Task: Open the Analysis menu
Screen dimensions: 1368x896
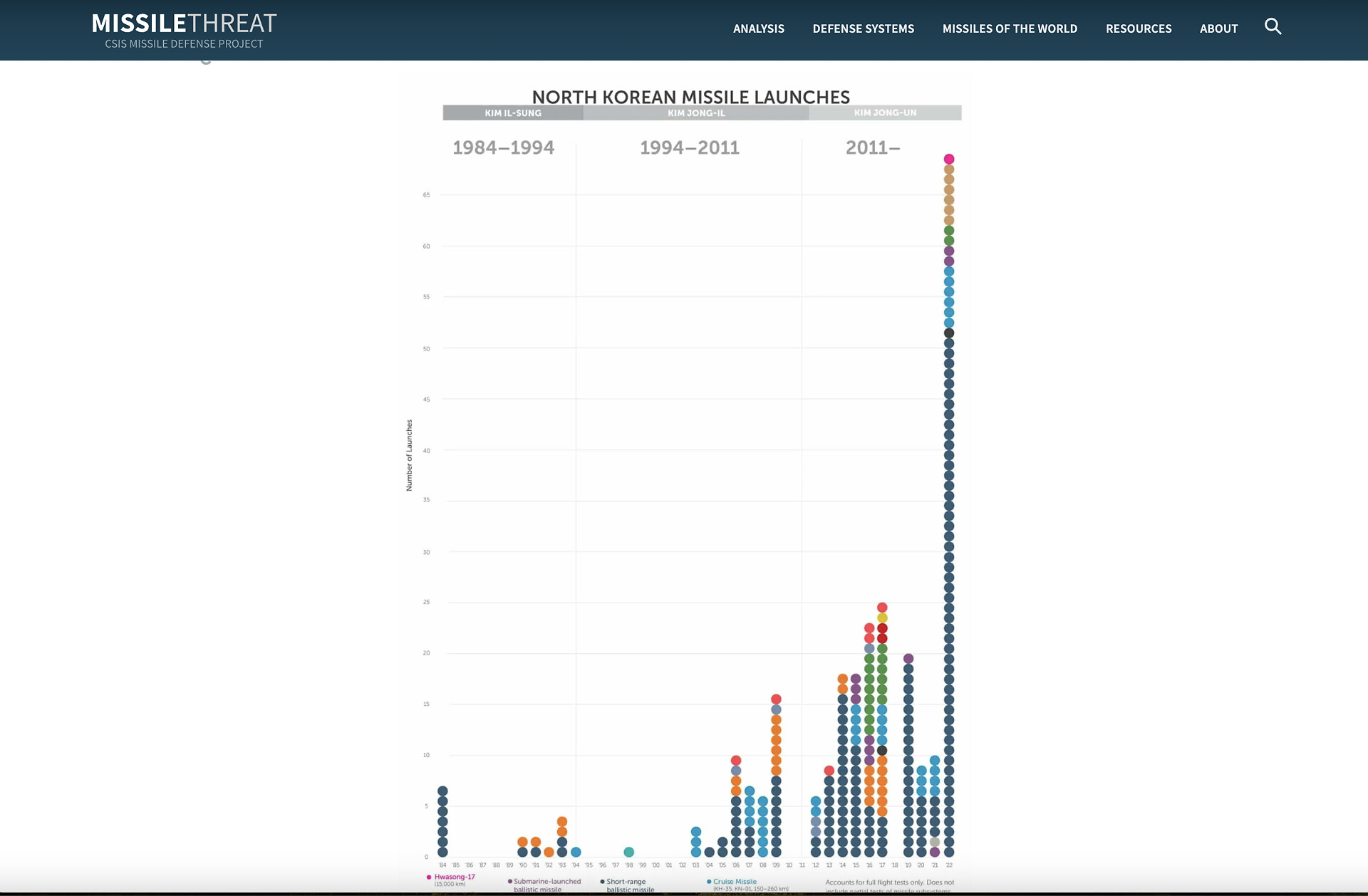Action: coord(758,28)
